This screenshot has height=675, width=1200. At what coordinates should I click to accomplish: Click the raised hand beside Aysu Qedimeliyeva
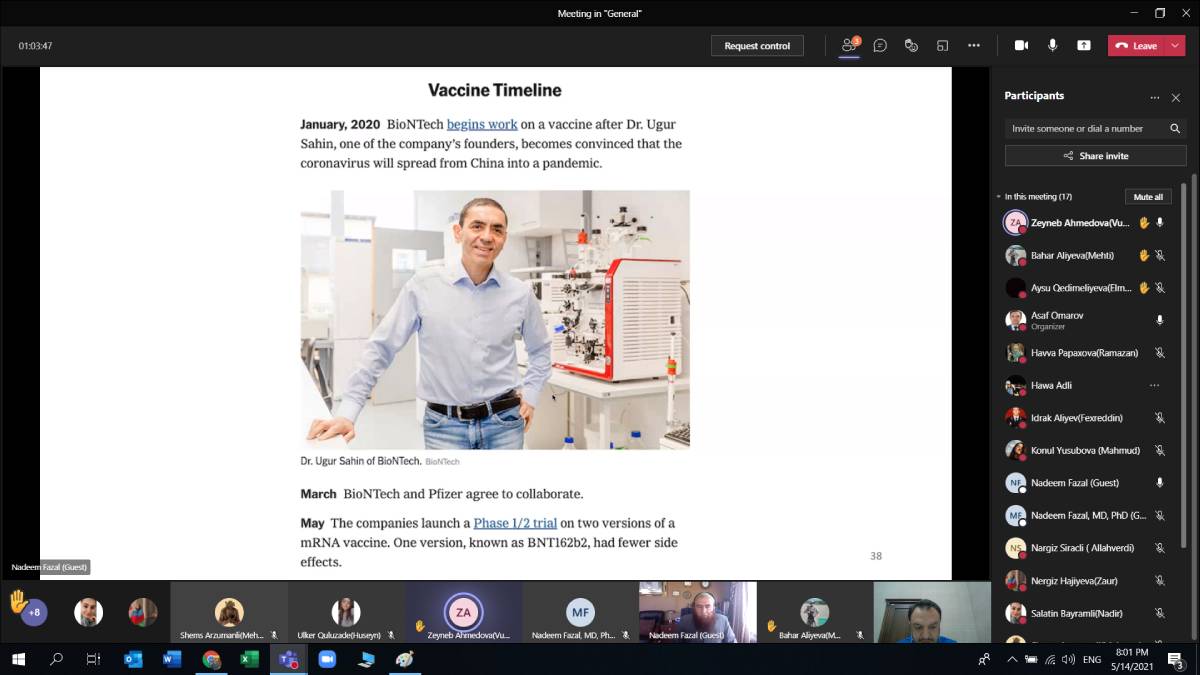coord(1144,288)
